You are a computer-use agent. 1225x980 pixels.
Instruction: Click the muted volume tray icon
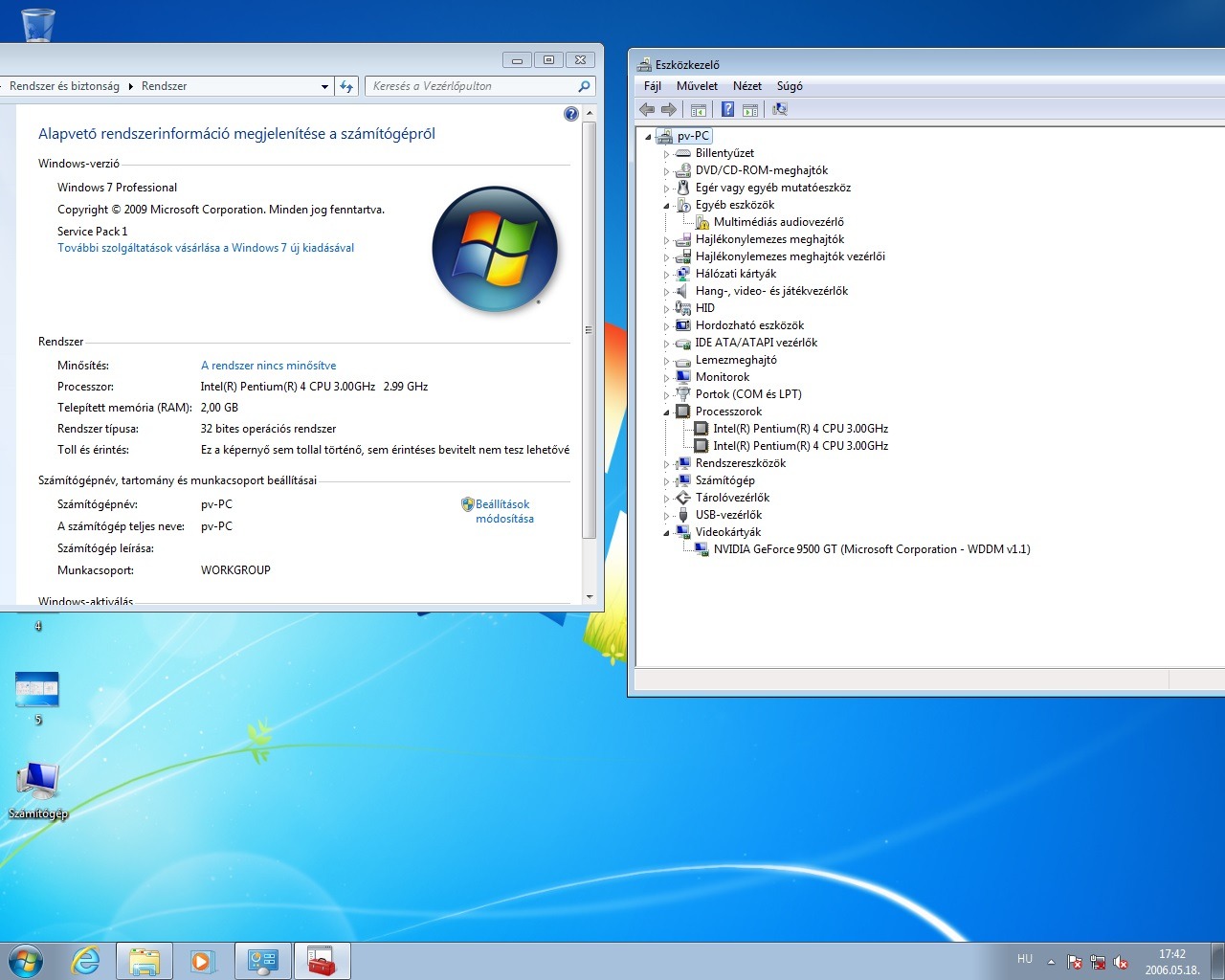click(x=1121, y=962)
